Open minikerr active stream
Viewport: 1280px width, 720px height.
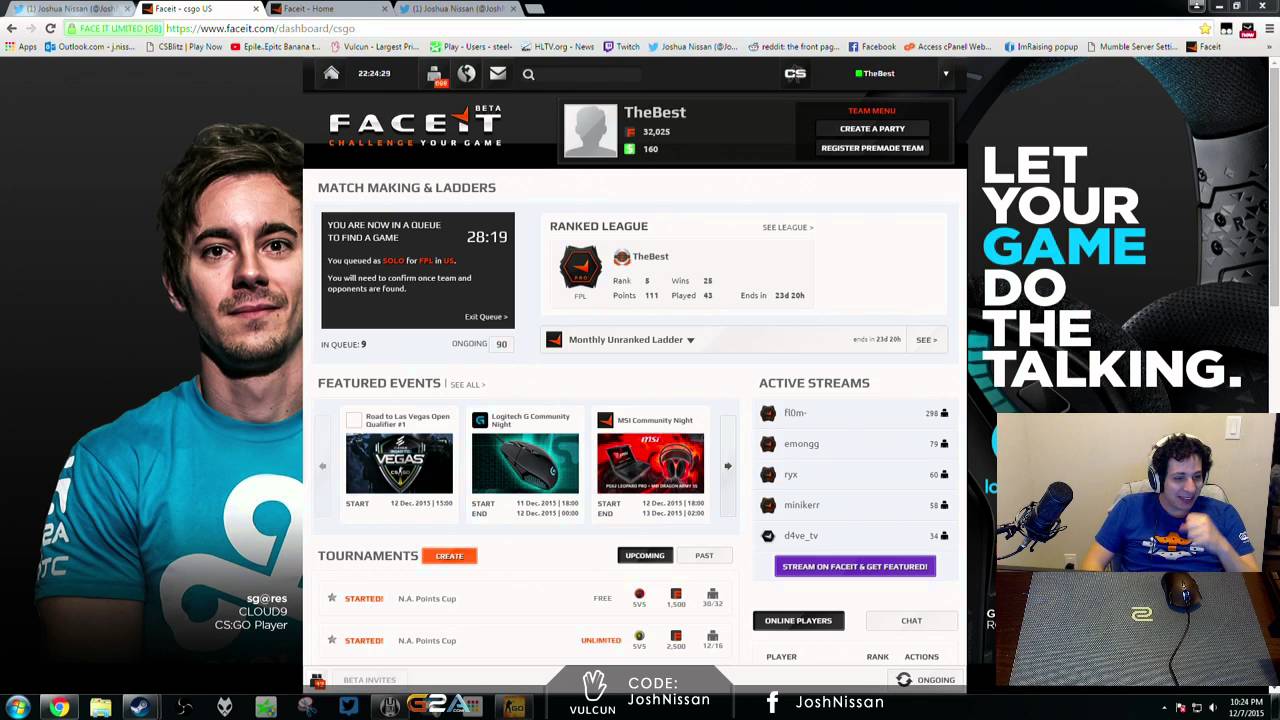802,505
